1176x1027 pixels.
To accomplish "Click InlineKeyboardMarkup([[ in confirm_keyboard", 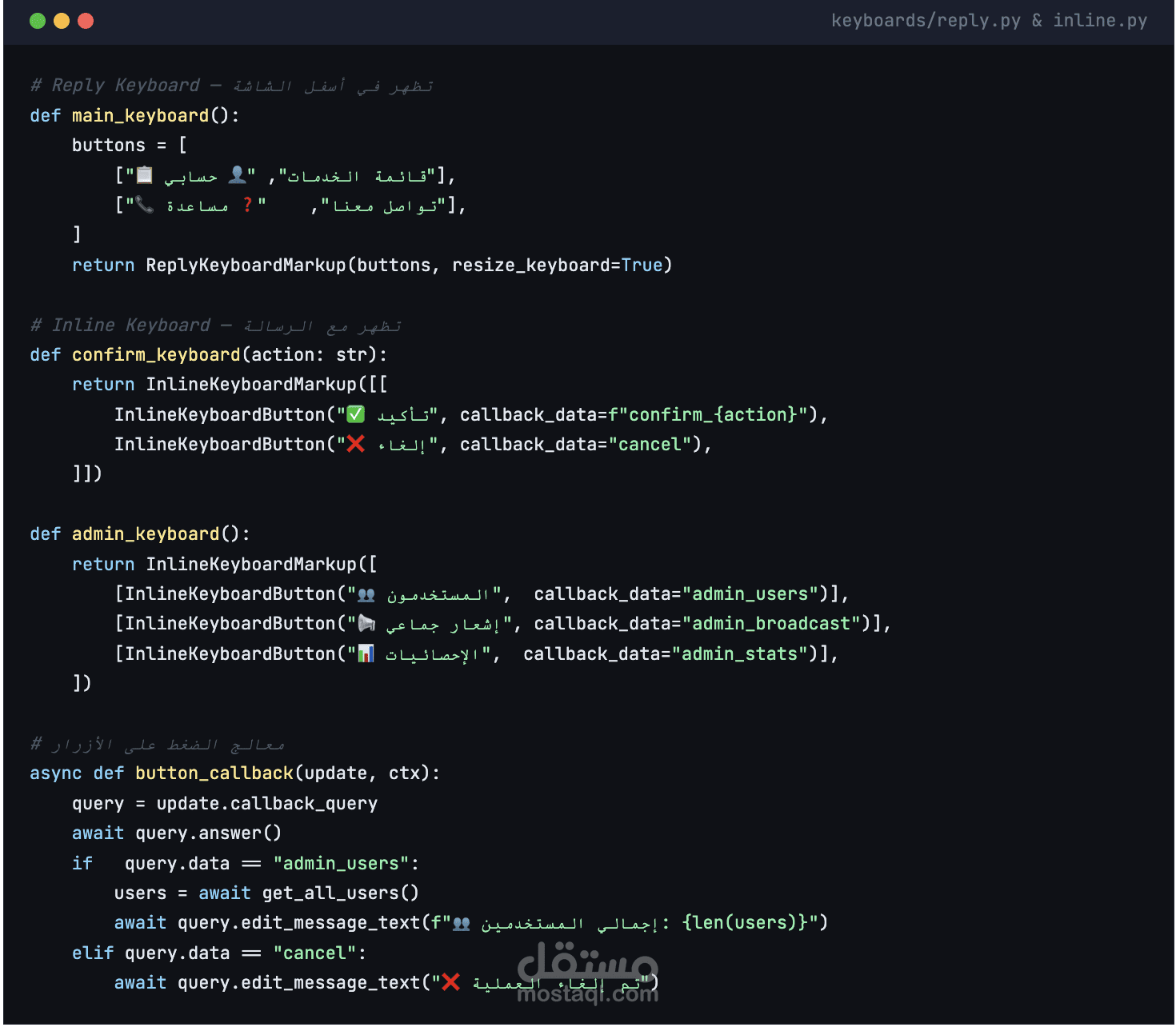I will [266, 385].
